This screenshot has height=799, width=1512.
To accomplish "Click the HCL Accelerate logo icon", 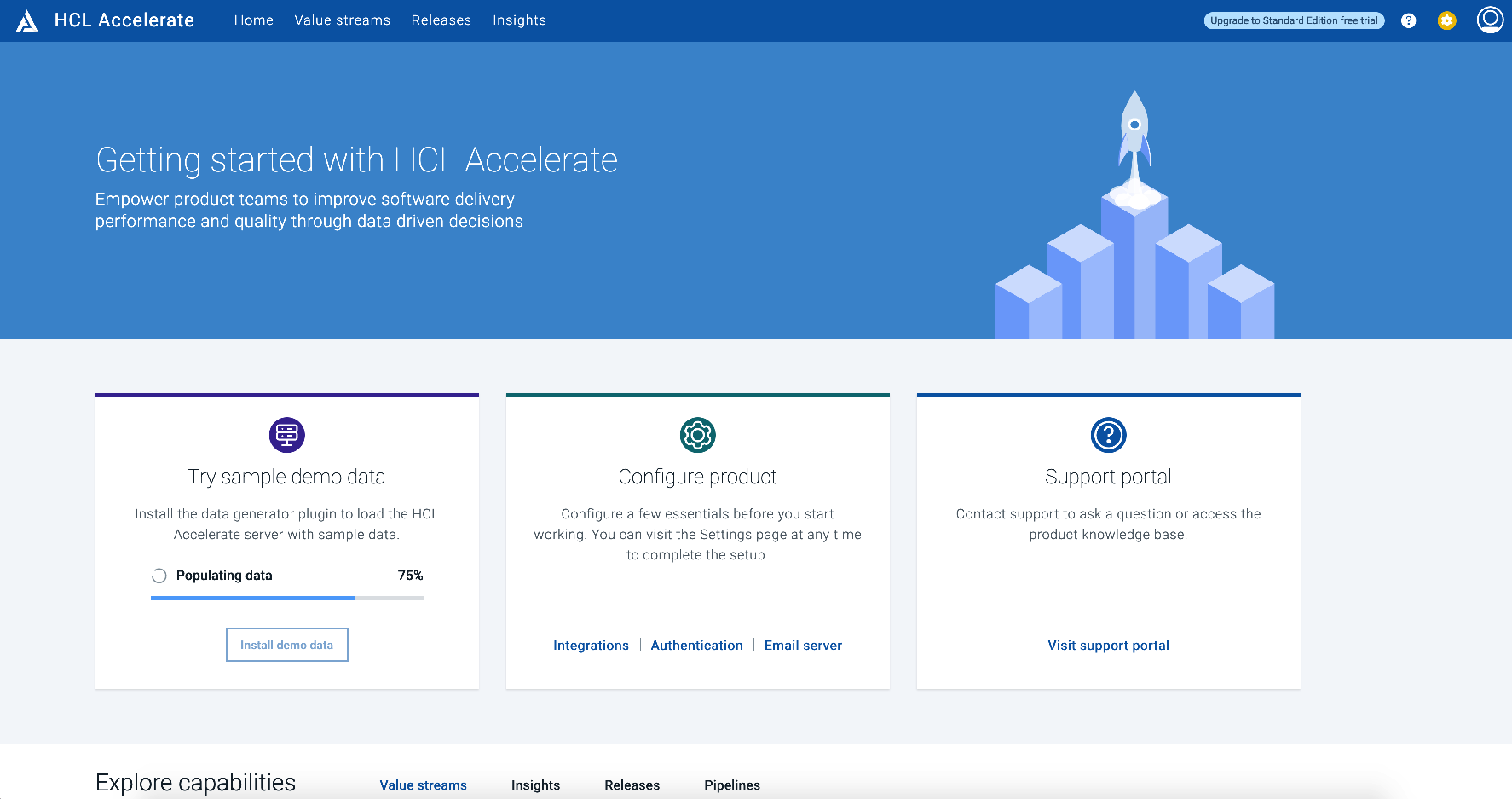I will click(27, 20).
